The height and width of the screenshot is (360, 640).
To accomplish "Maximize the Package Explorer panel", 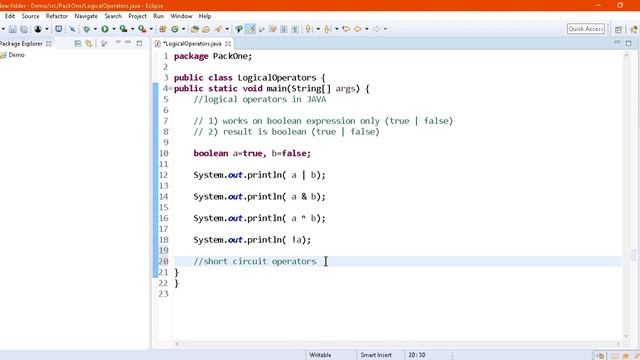I will [139, 43].
